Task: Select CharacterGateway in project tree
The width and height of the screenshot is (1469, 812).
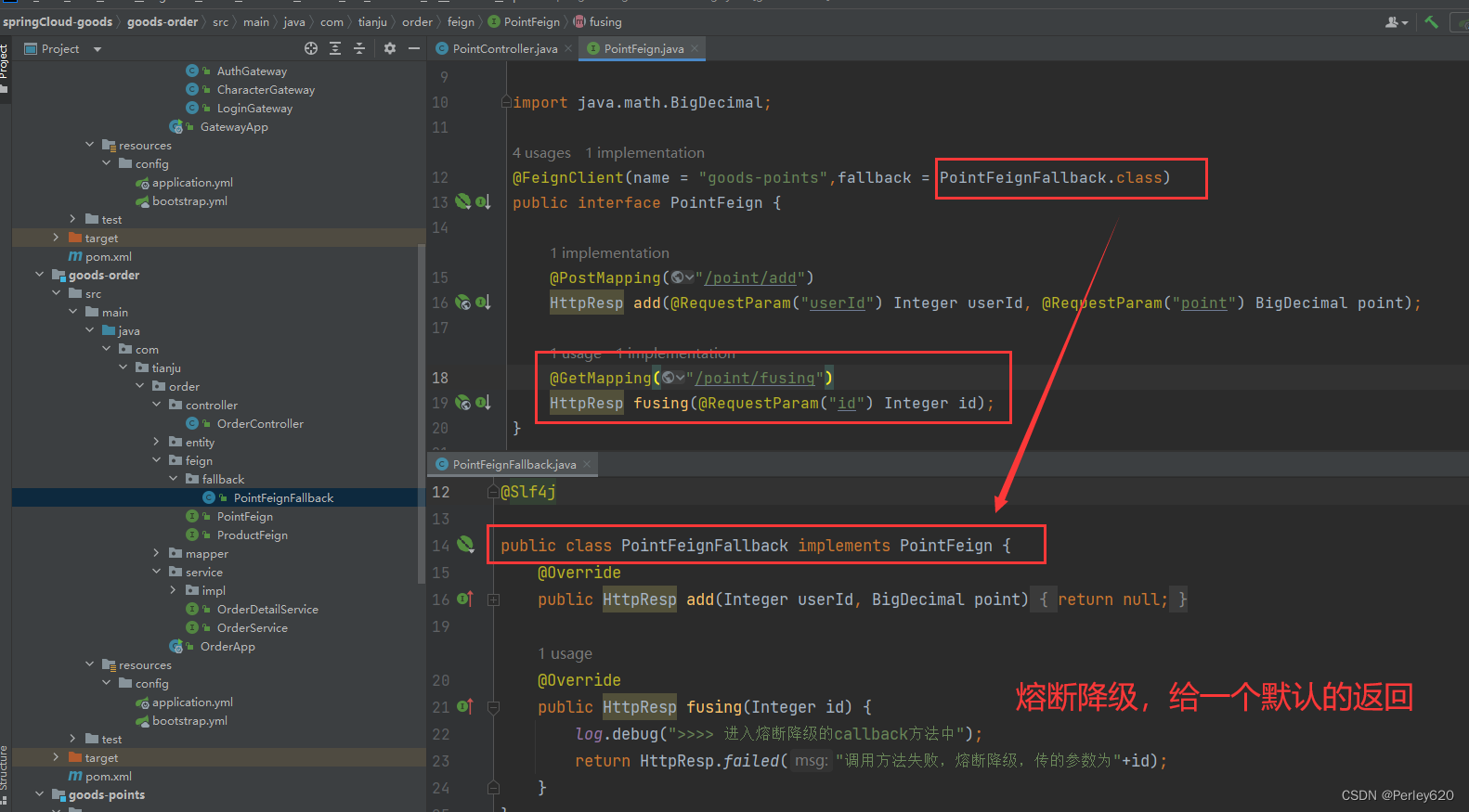Action: coord(266,89)
